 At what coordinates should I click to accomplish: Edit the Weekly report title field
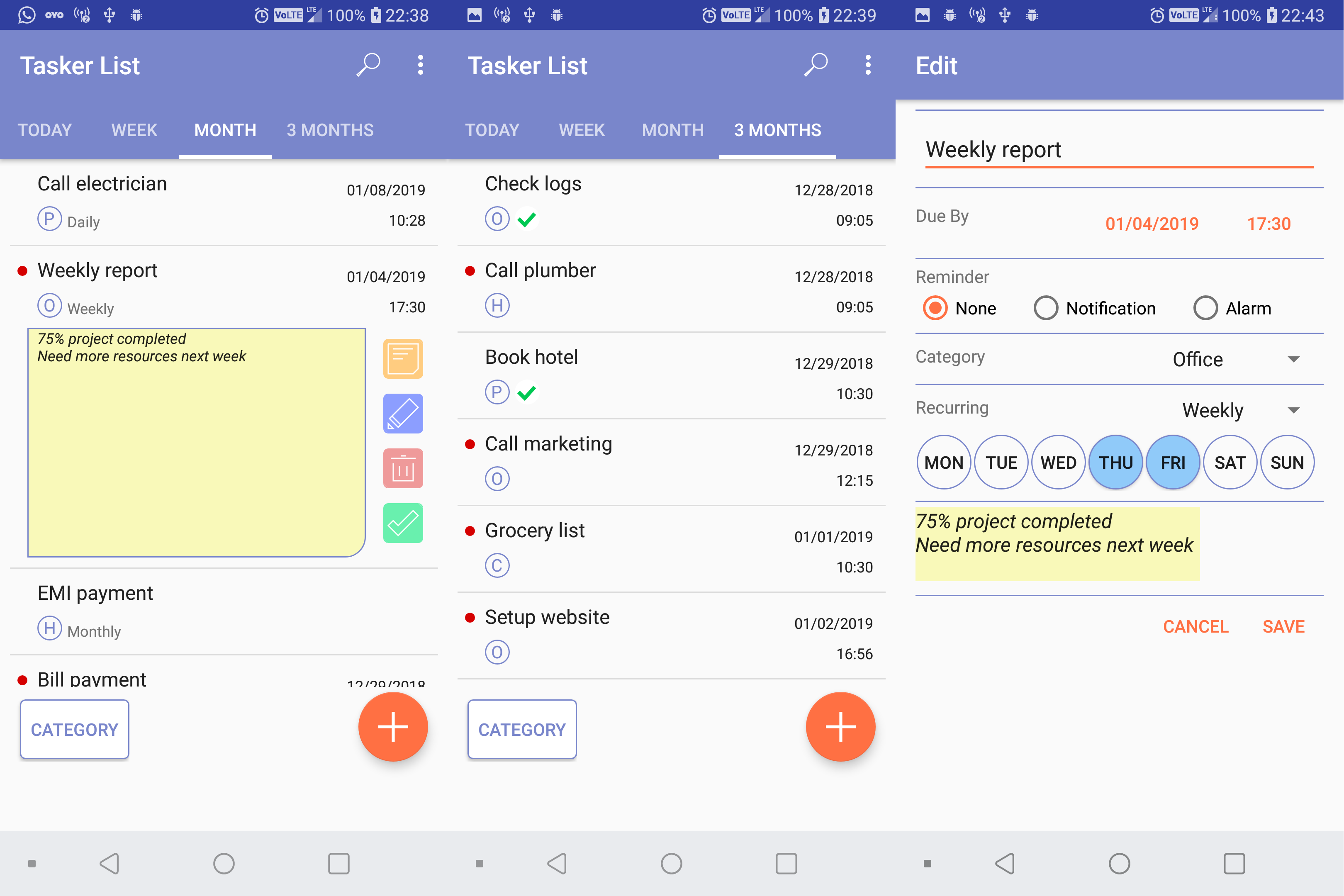[1119, 150]
